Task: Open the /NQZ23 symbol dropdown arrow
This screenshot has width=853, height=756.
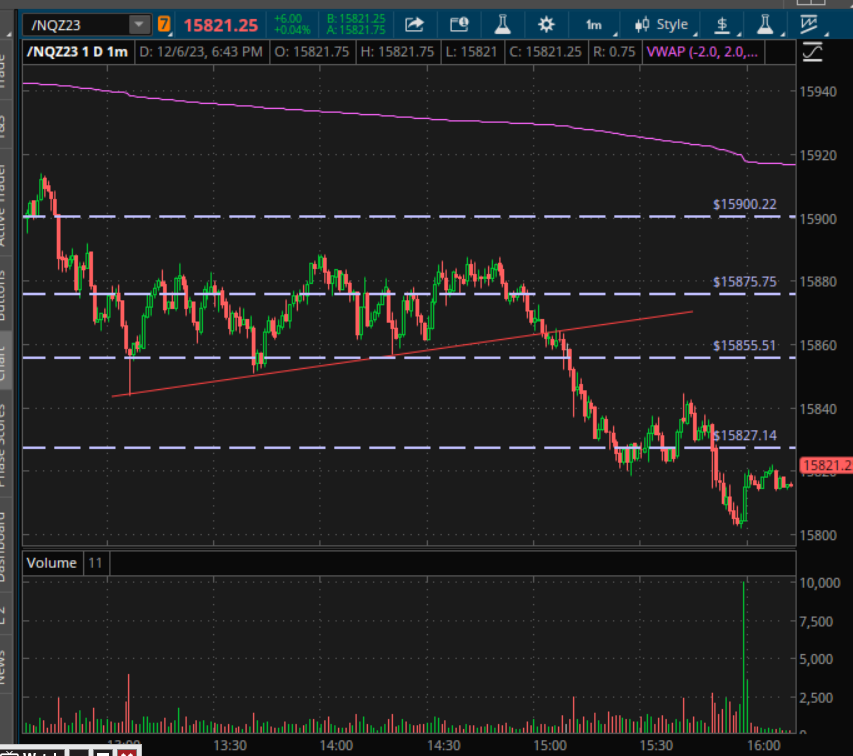Action: click(x=138, y=24)
